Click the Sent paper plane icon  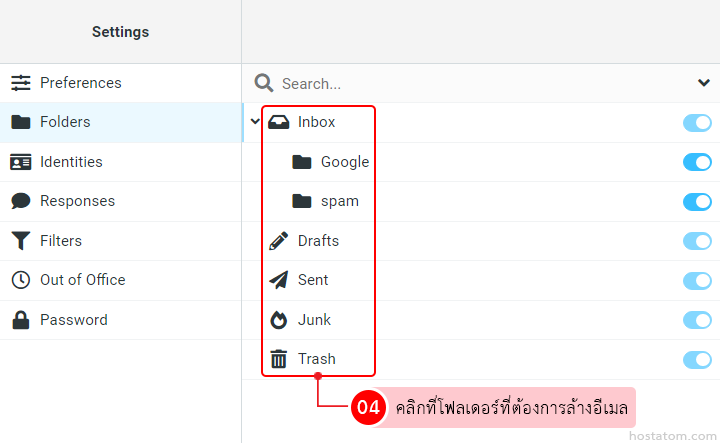coord(279,281)
